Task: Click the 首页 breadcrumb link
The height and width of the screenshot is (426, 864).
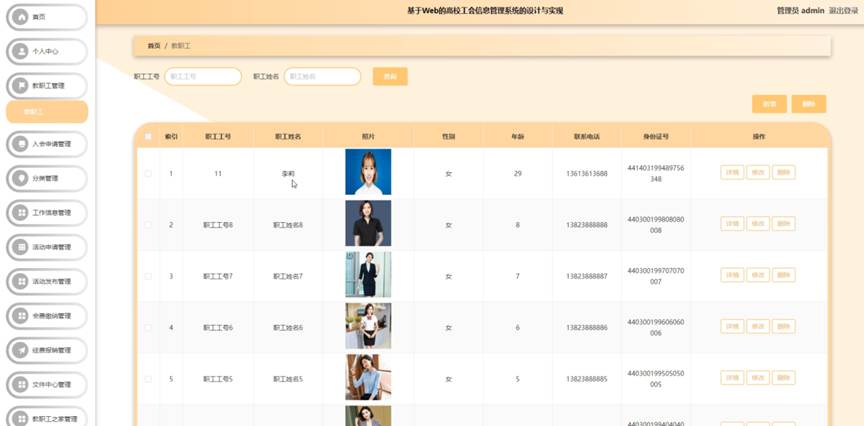Action: (x=154, y=46)
